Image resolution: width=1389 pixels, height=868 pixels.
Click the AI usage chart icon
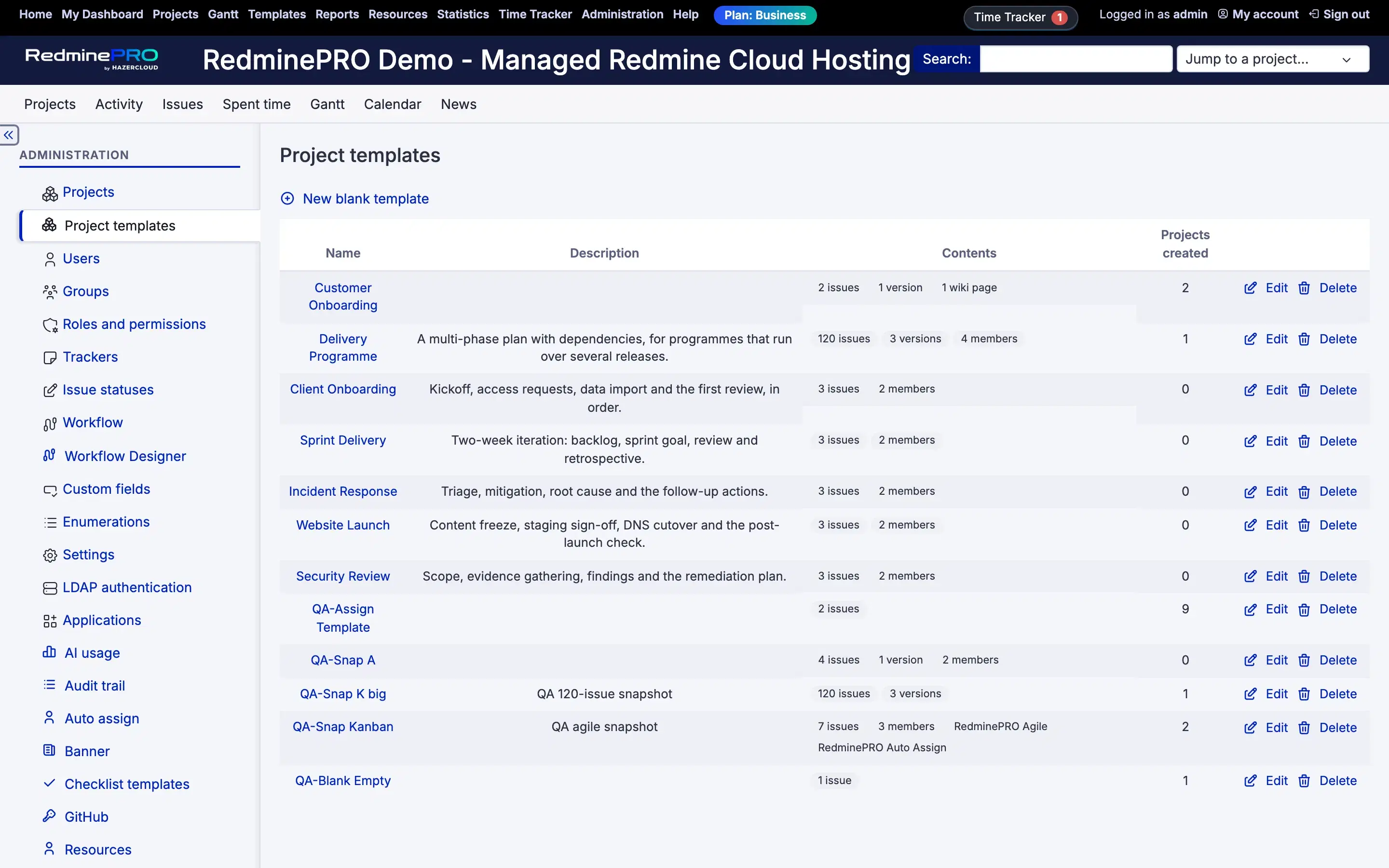pos(49,652)
